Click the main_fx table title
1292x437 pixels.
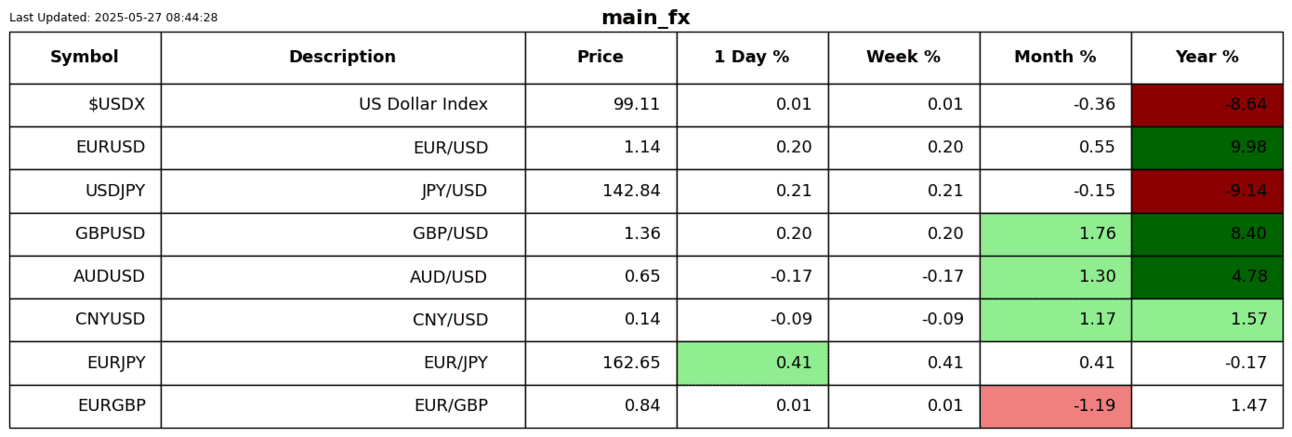point(645,18)
